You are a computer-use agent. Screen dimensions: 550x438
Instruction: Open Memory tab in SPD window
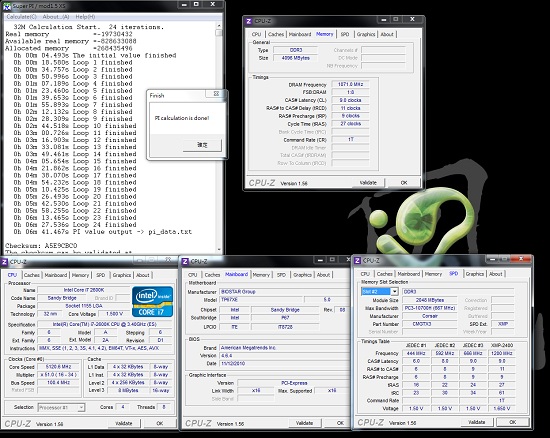433,274
